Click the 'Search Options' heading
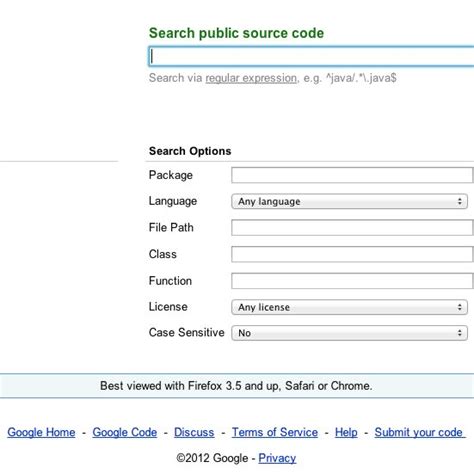 point(190,151)
